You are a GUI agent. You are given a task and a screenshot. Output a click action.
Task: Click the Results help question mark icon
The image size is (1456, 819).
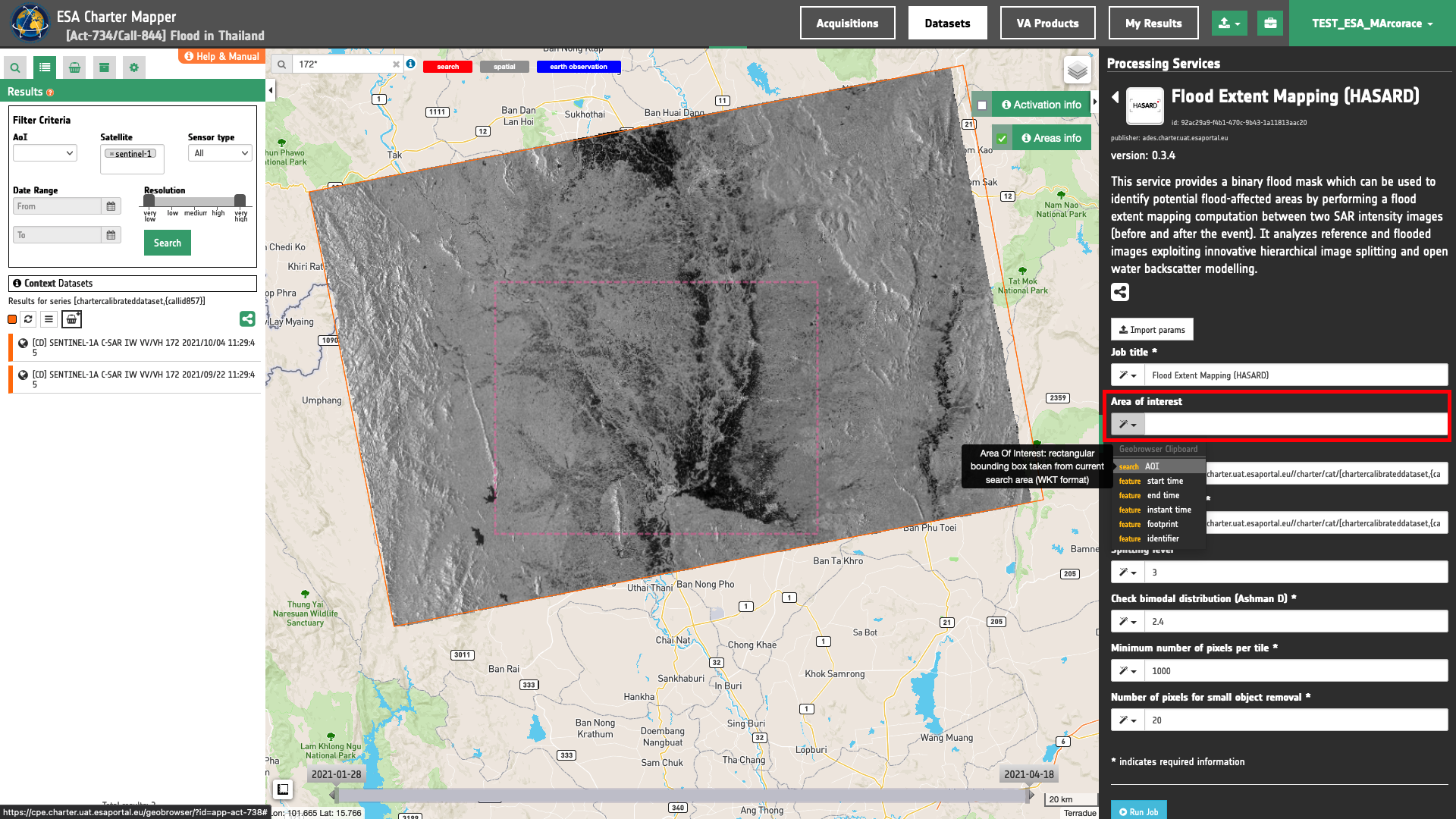(x=50, y=93)
